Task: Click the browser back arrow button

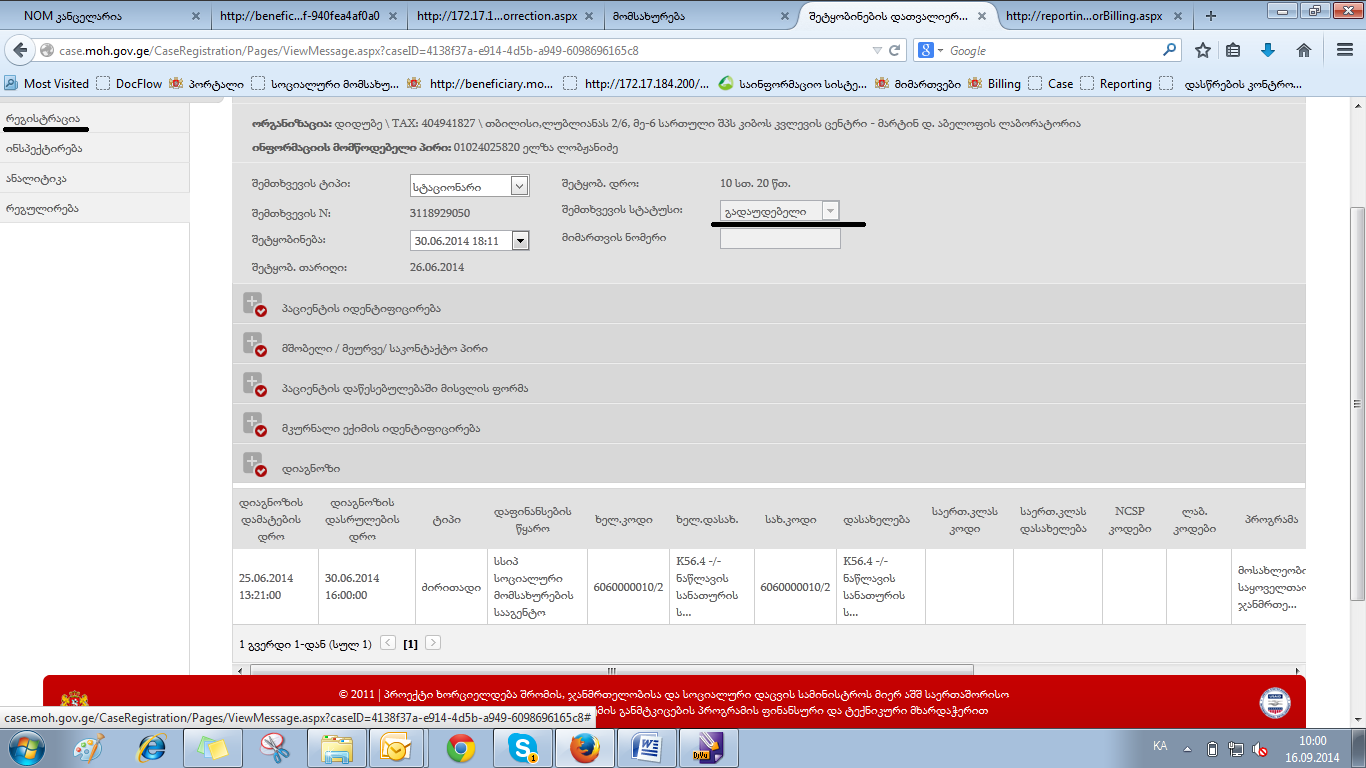Action: coord(20,50)
